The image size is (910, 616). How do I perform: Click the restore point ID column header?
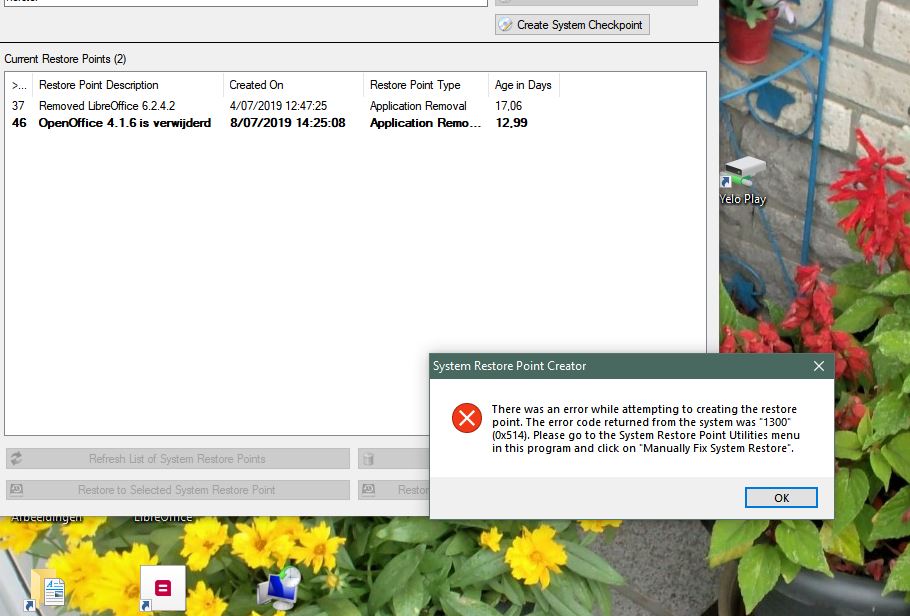19,85
